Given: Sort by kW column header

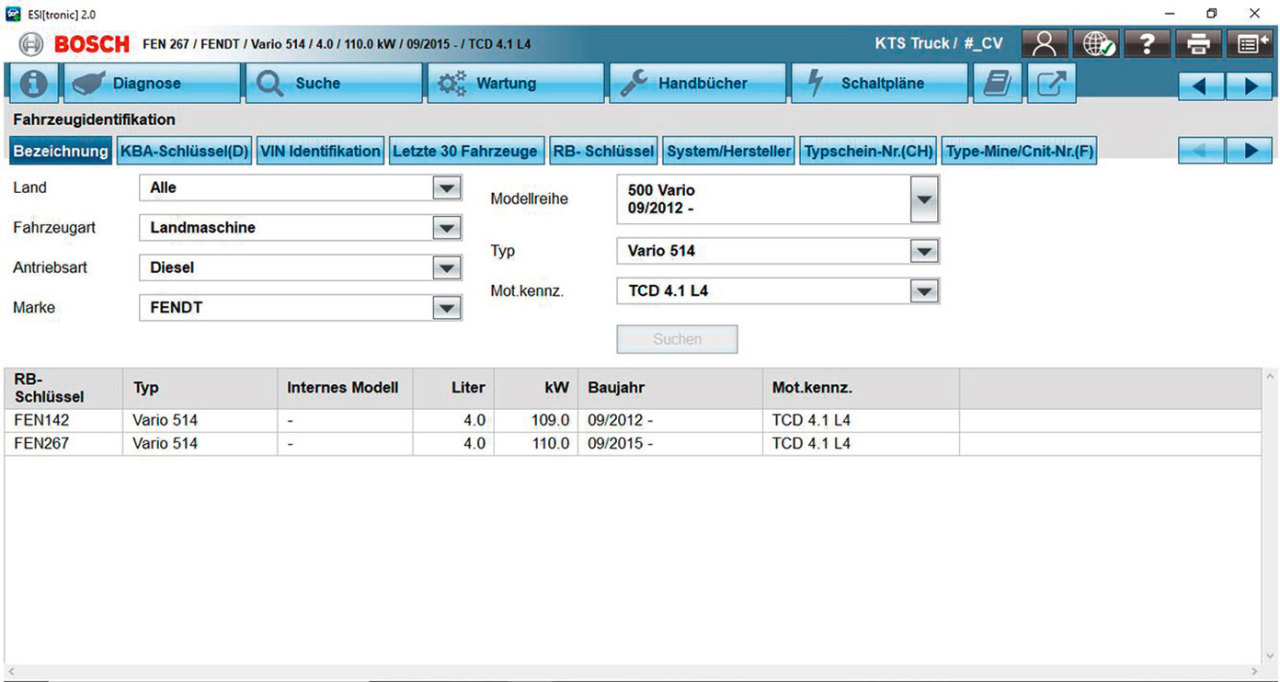Looking at the screenshot, I should (x=536, y=388).
